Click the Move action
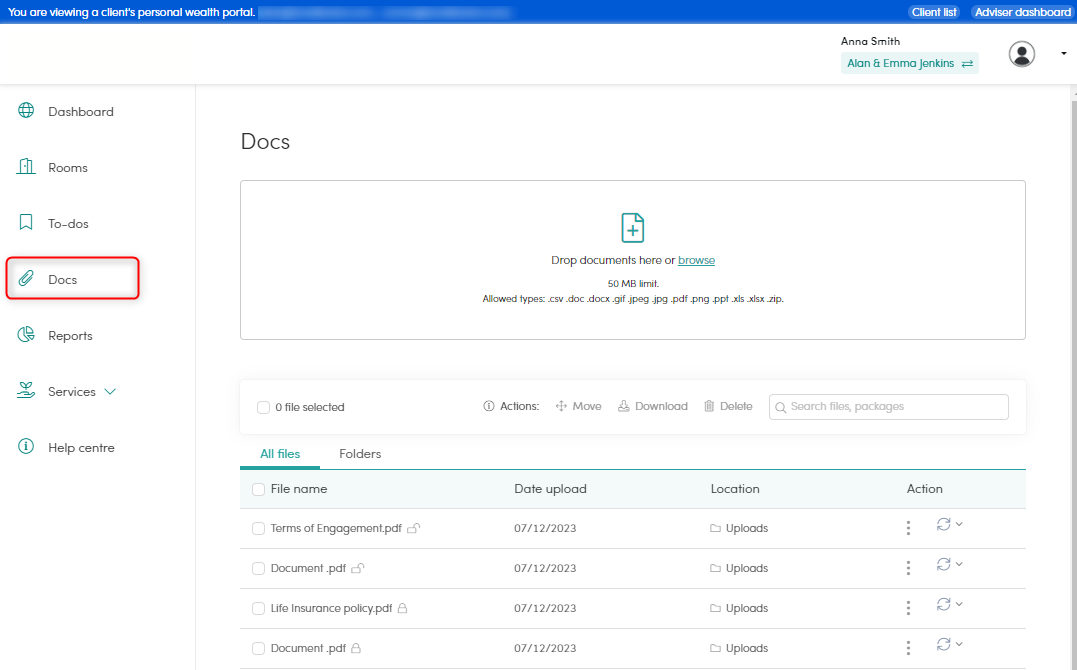The height and width of the screenshot is (670, 1077). point(578,406)
